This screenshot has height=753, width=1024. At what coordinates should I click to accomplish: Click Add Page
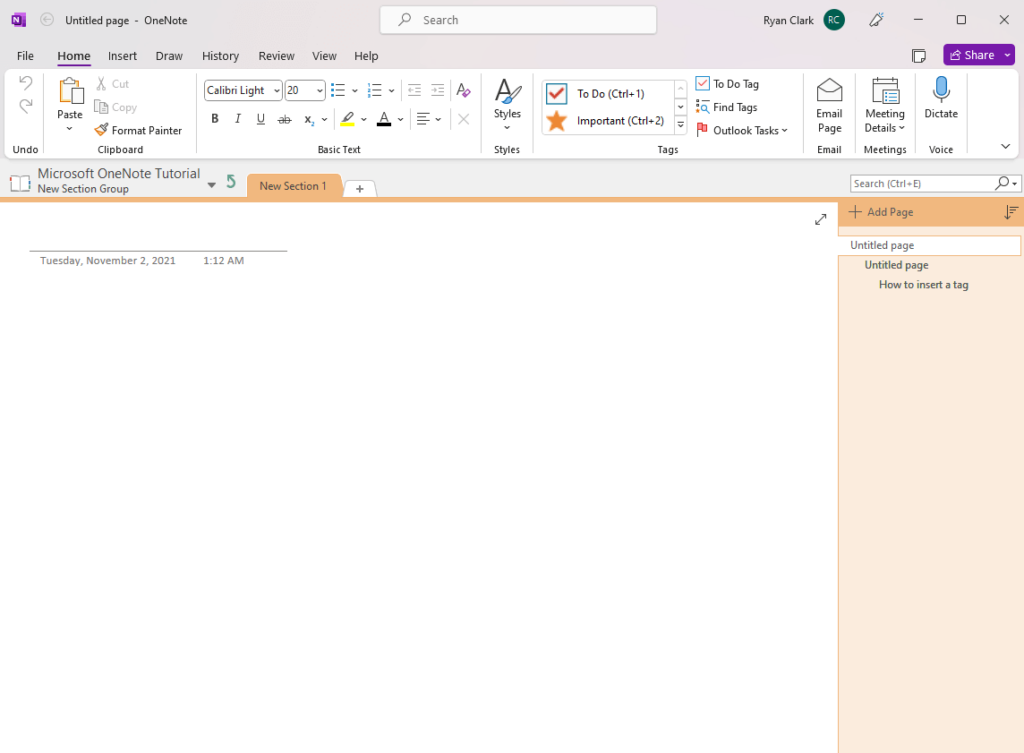882,212
